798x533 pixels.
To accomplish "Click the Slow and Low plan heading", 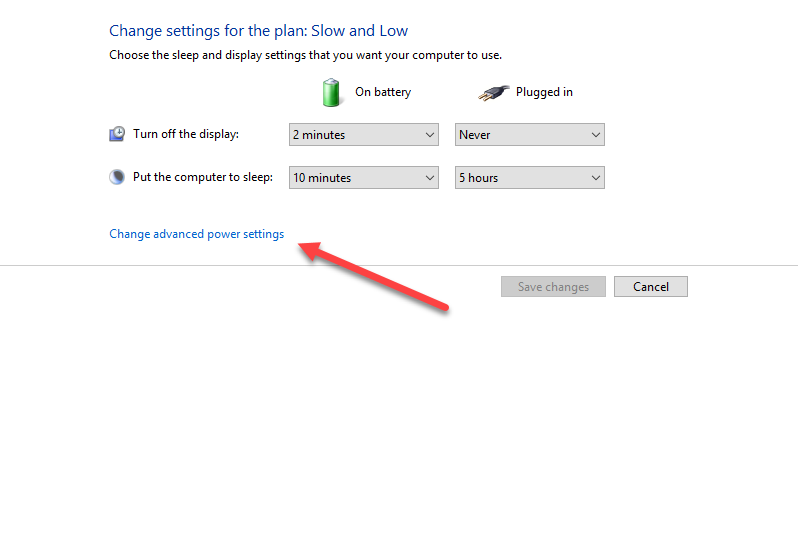I will pos(258,31).
